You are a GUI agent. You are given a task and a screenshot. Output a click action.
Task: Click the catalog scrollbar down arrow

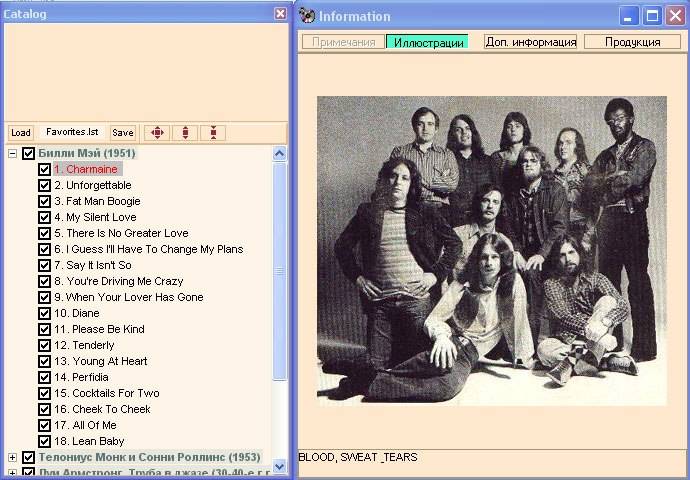279,466
